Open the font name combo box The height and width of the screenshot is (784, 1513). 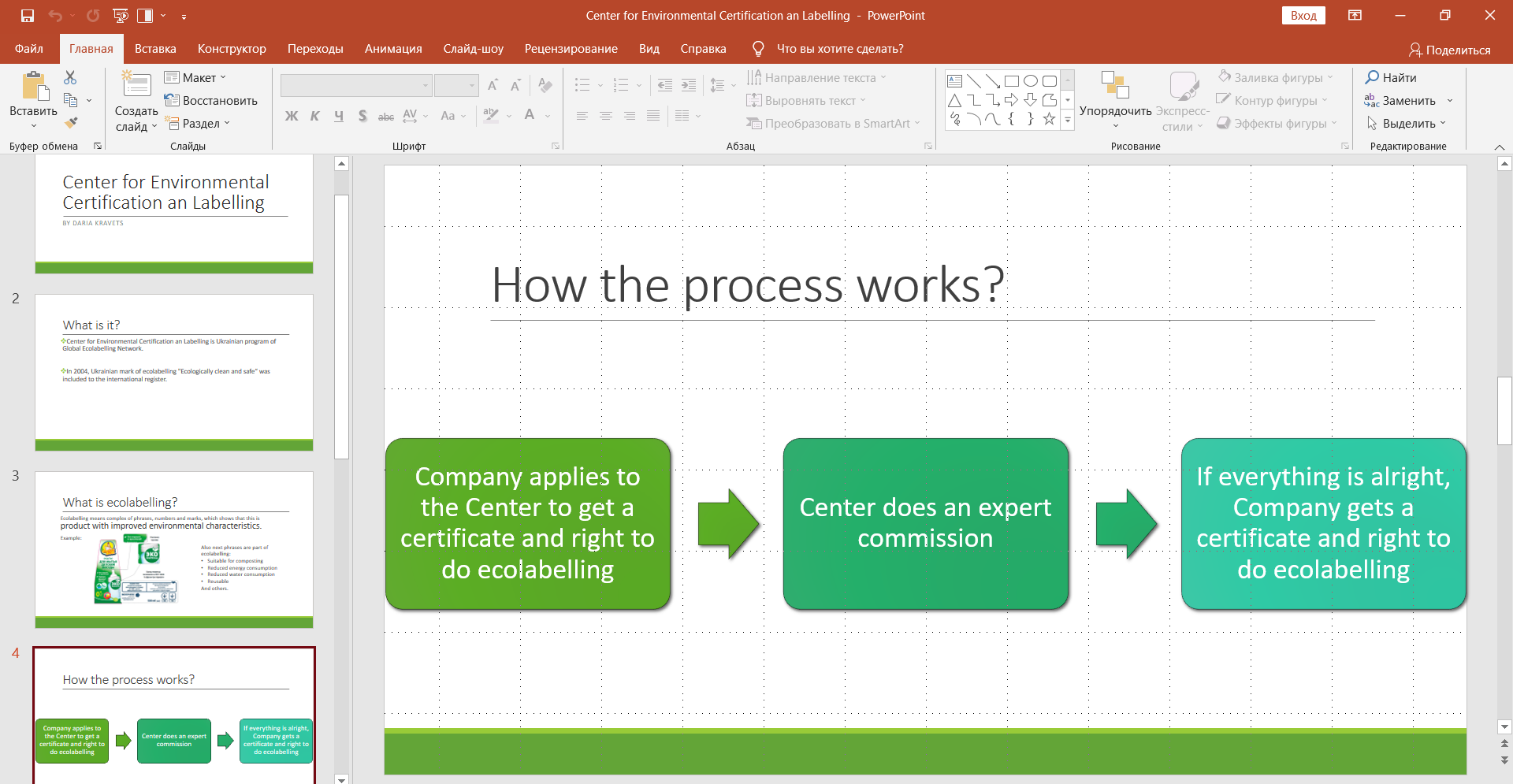356,85
